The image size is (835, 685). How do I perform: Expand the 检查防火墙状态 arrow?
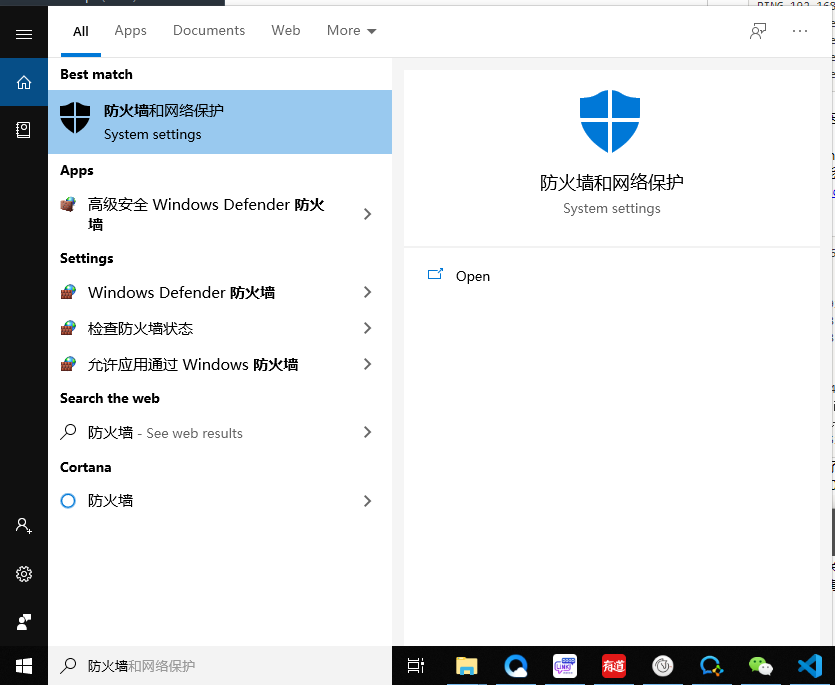tap(367, 328)
